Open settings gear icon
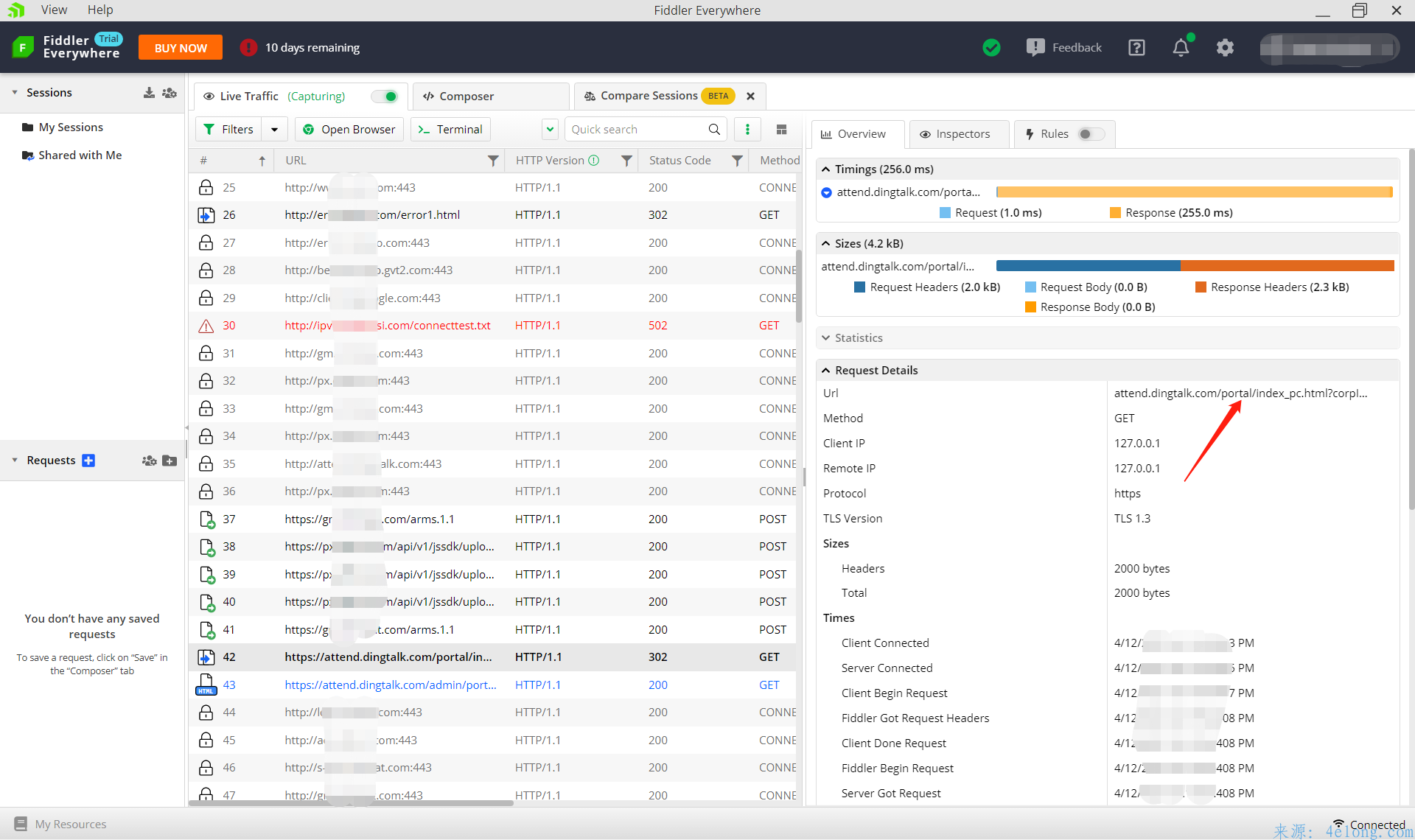This screenshot has height=840, width=1415. [x=1225, y=48]
